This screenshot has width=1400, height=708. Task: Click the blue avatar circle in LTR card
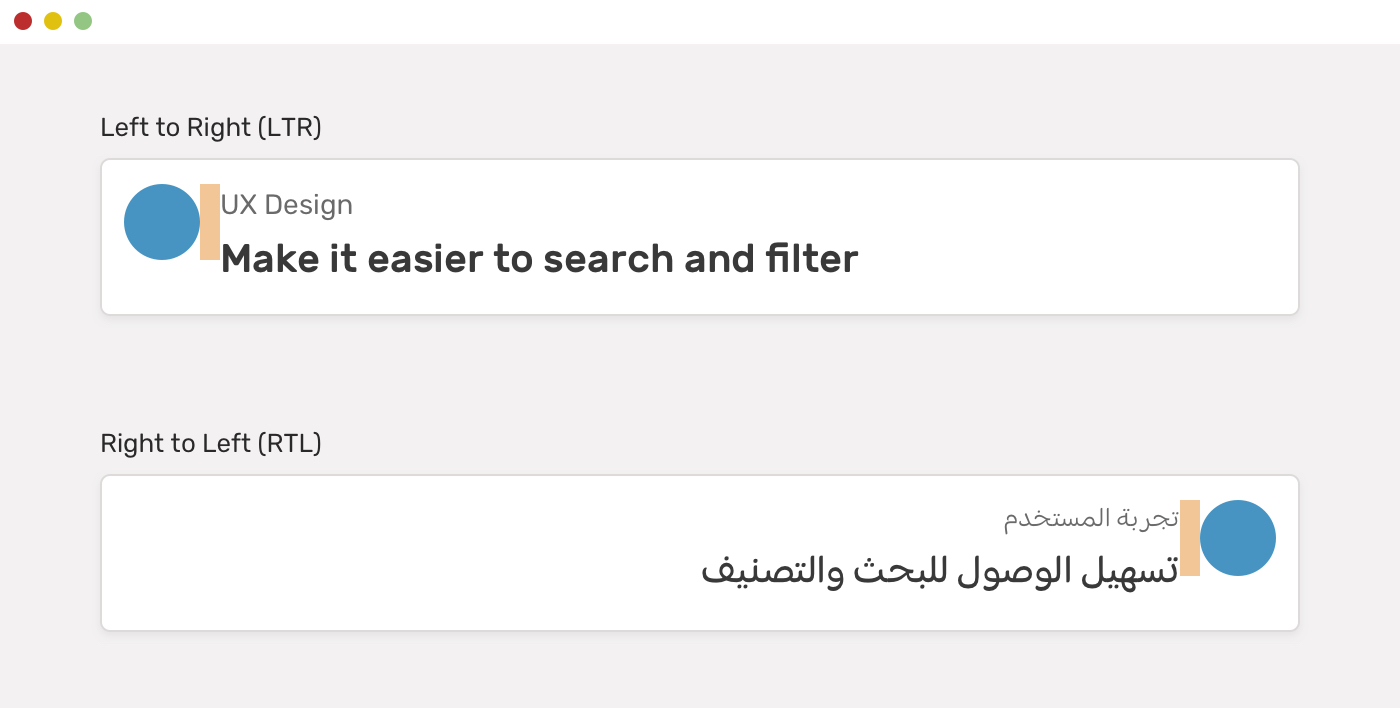162,222
